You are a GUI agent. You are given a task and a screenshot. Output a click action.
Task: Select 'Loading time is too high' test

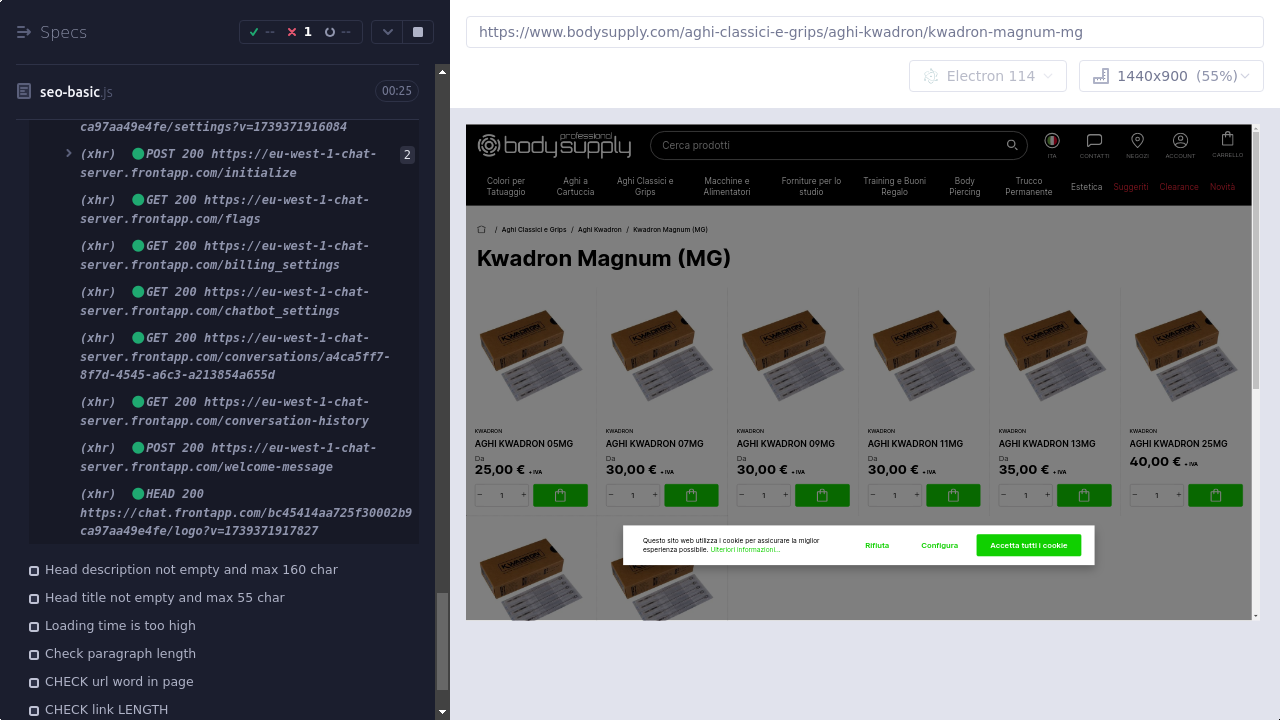pyautogui.click(x=120, y=626)
